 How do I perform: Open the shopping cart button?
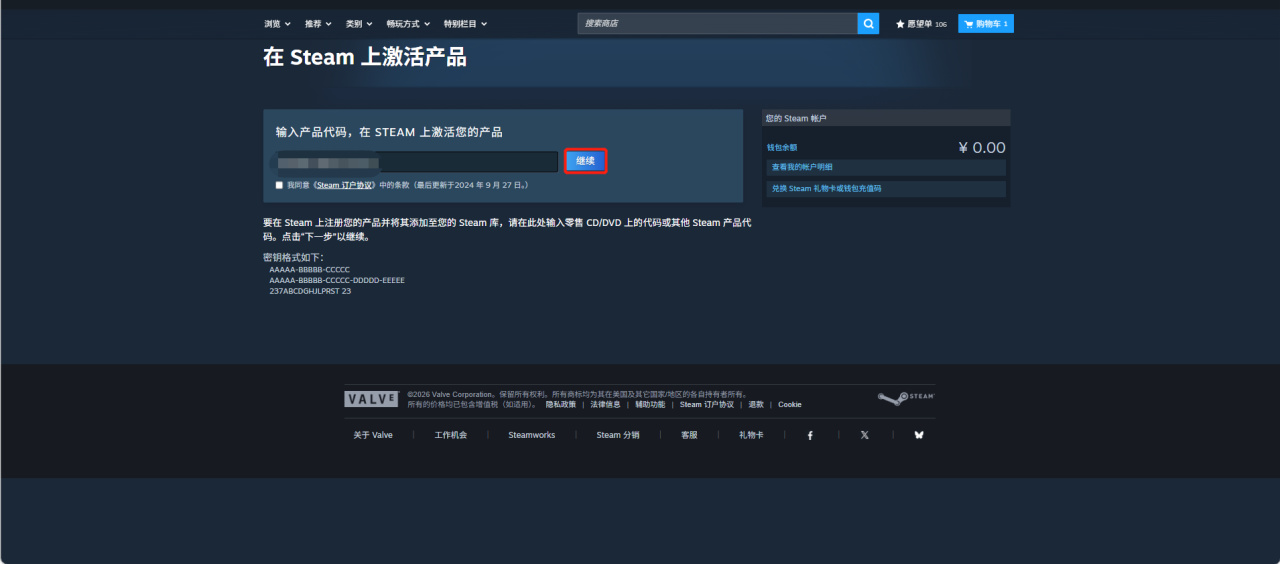coord(985,23)
